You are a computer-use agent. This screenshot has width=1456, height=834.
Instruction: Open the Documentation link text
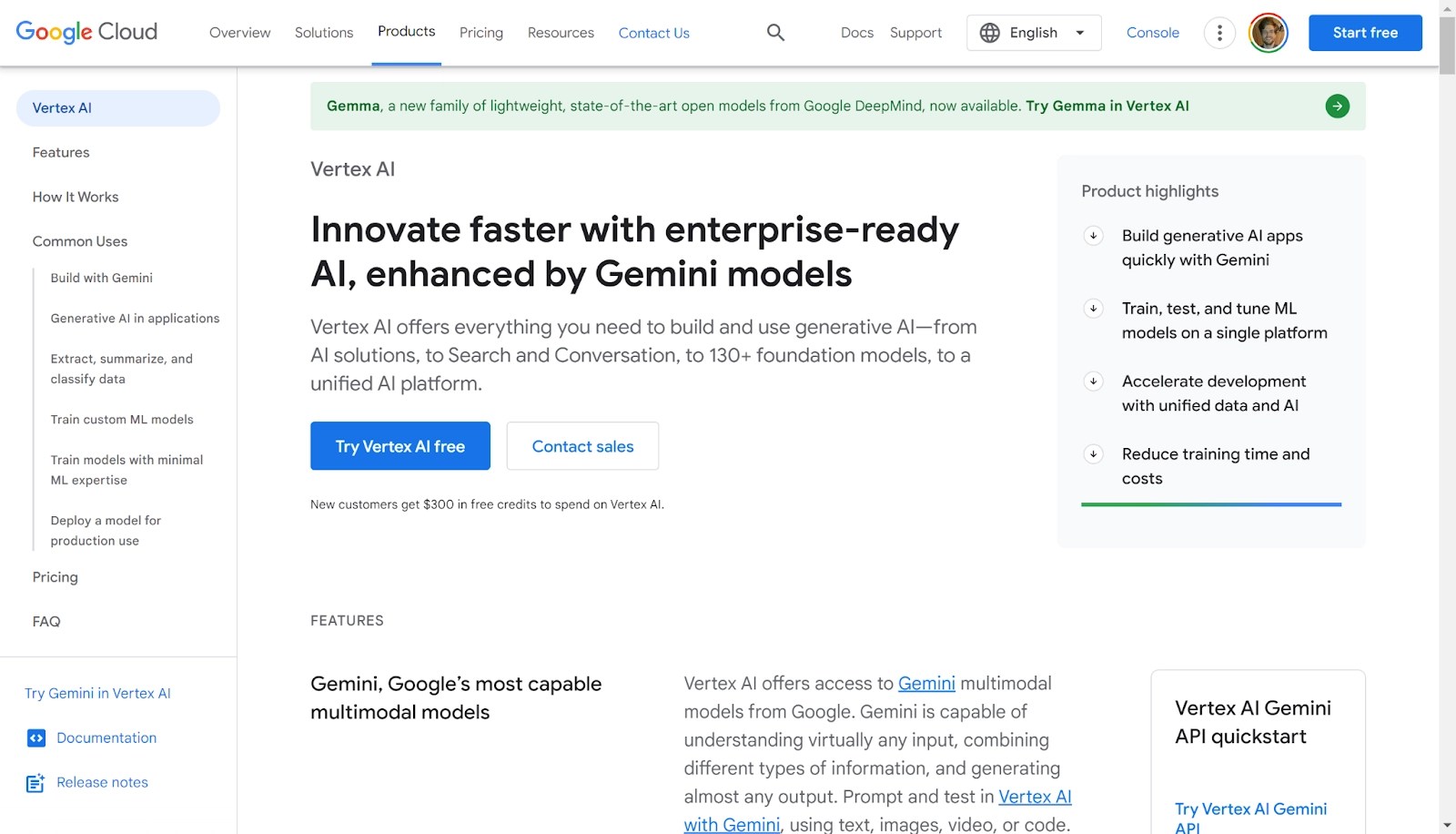(106, 738)
